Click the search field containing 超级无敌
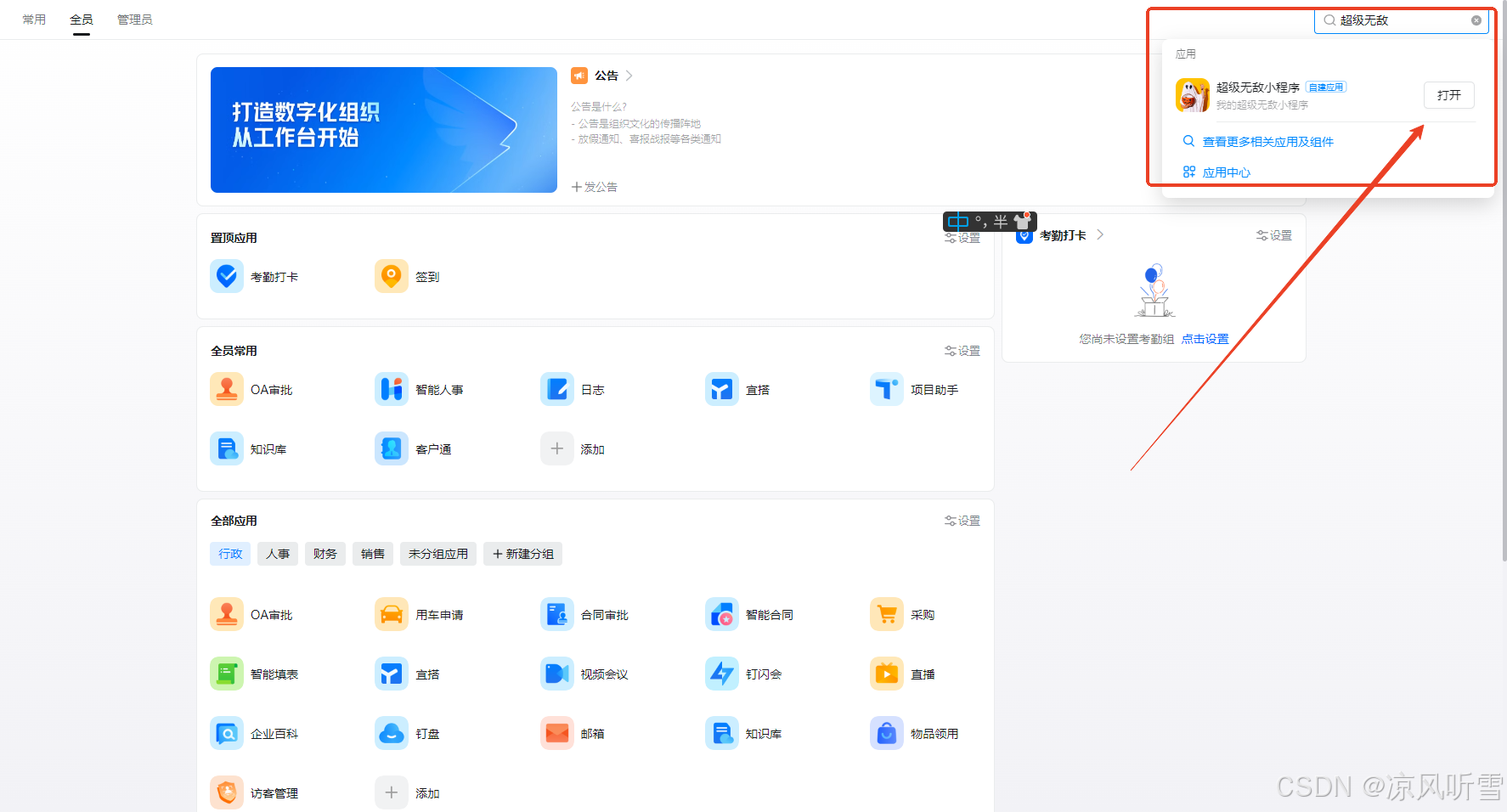Screen dimensions: 1507x812 pyautogui.click(x=1402, y=20)
